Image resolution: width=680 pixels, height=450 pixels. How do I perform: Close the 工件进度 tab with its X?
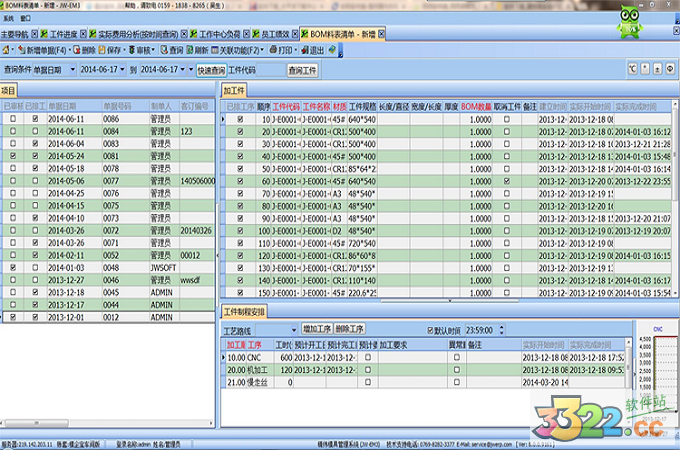click(x=83, y=34)
